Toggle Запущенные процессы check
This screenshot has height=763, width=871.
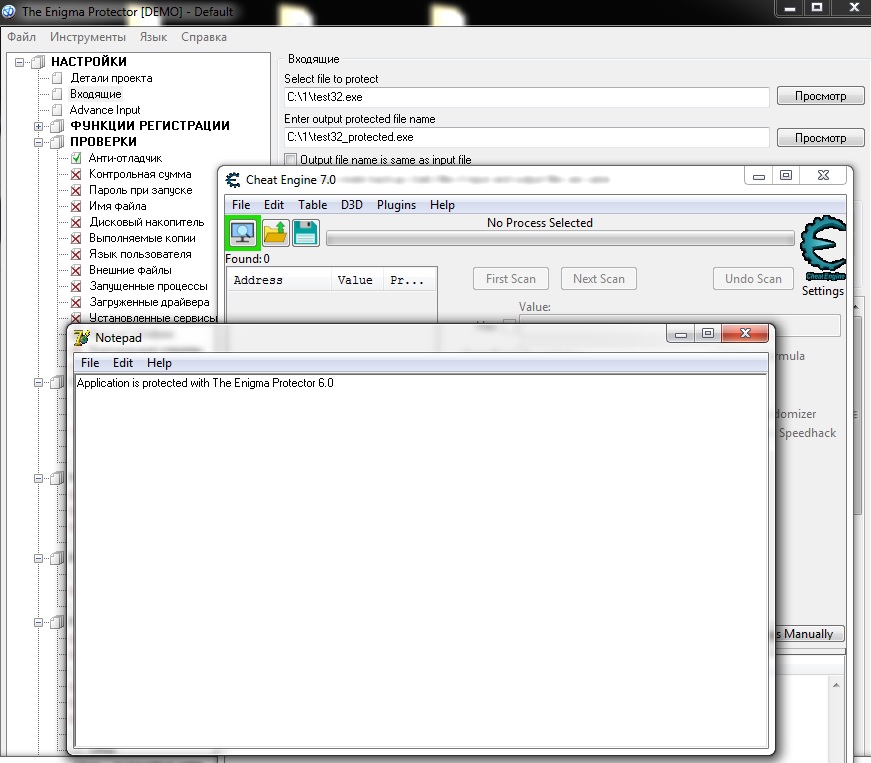click(x=77, y=287)
